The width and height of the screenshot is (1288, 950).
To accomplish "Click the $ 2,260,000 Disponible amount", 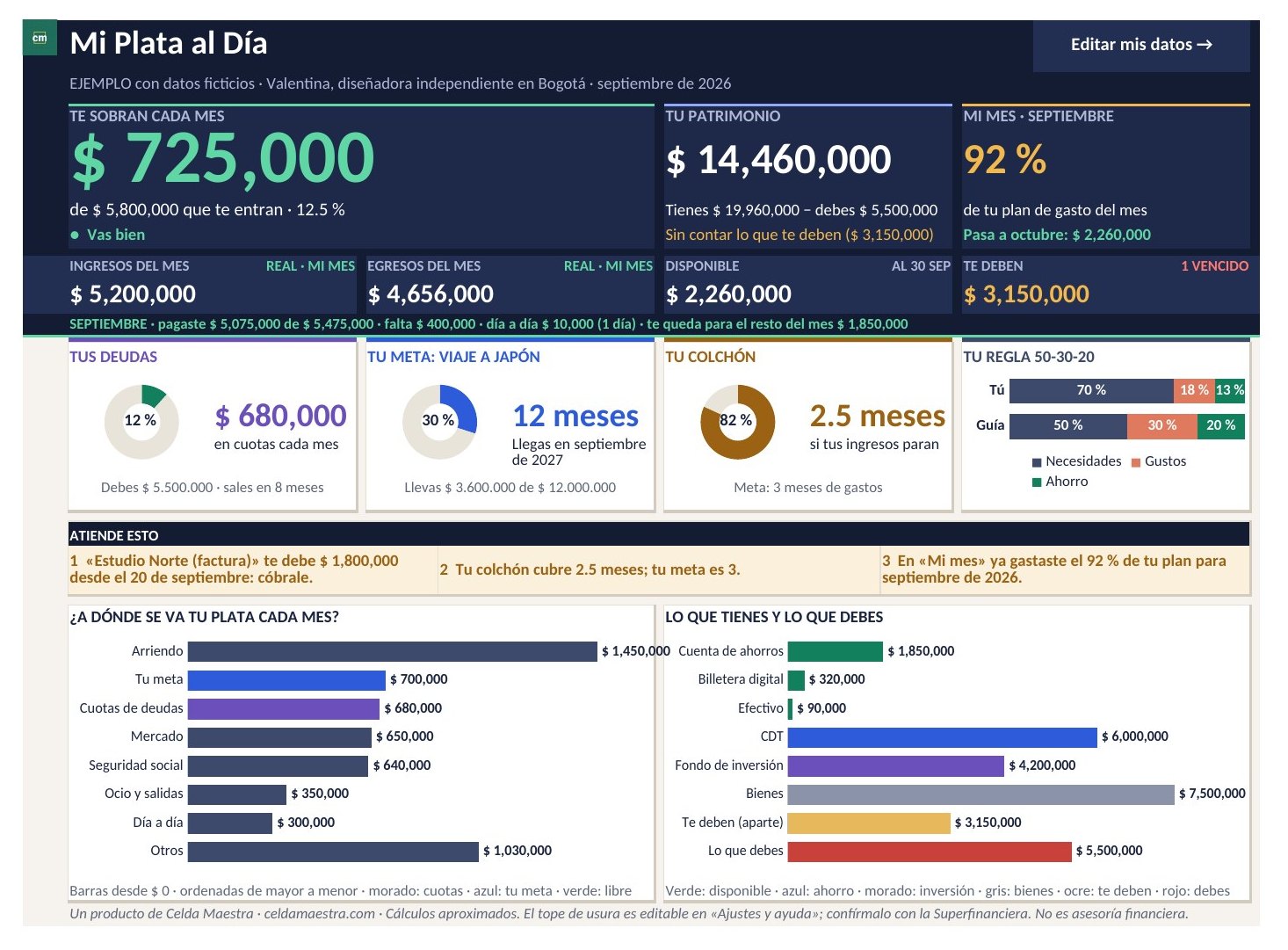I will tap(728, 294).
